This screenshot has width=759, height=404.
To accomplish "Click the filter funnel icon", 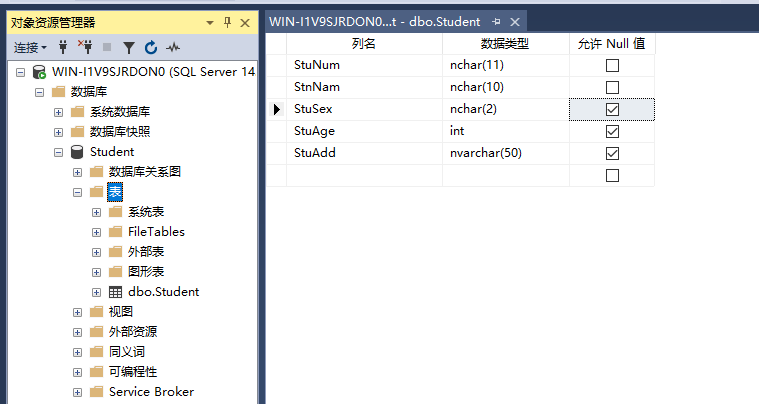I will click(129, 47).
